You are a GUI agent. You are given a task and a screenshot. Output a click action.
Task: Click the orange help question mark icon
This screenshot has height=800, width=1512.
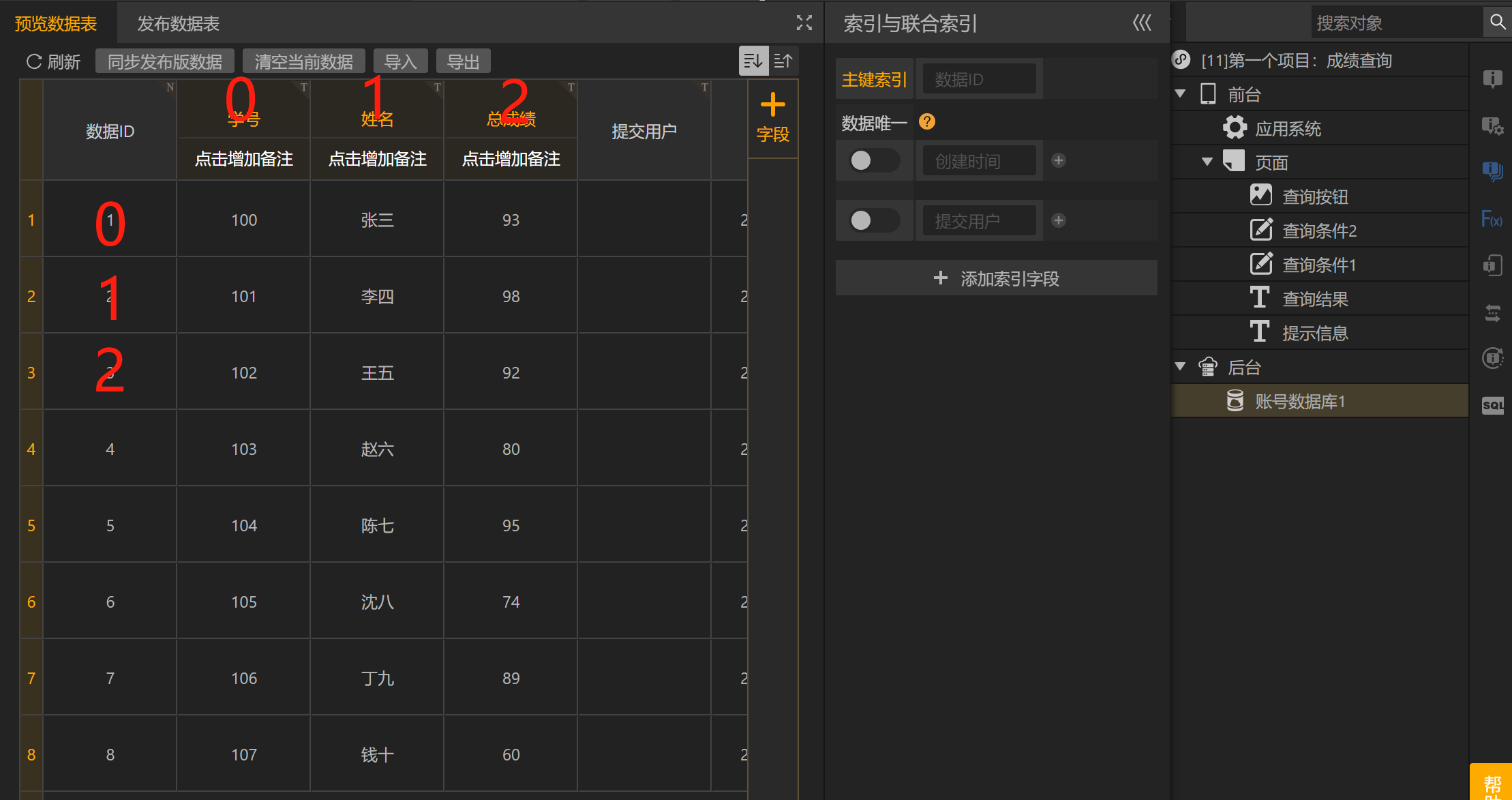pyautogui.click(x=926, y=122)
